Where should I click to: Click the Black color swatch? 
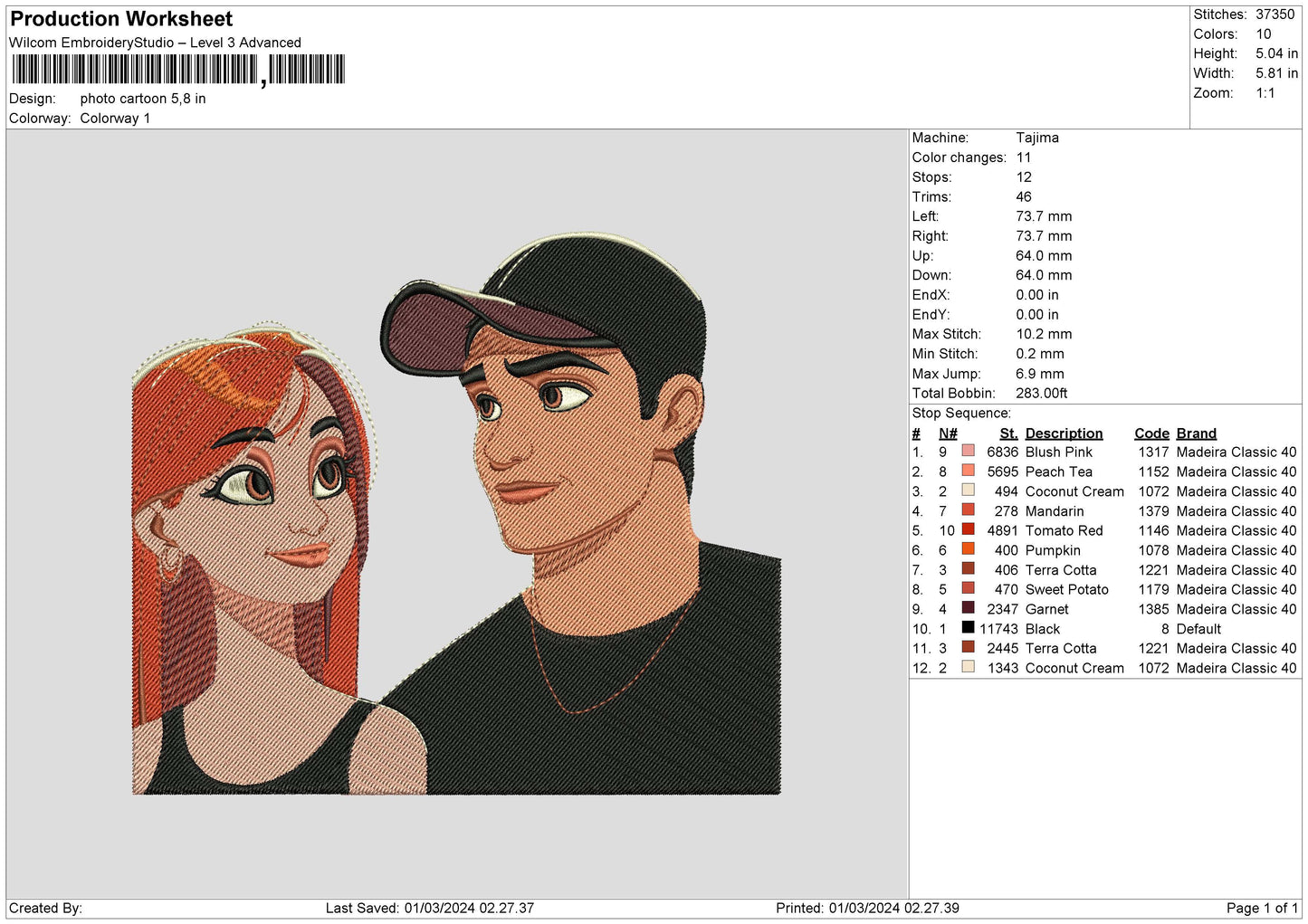(x=969, y=628)
